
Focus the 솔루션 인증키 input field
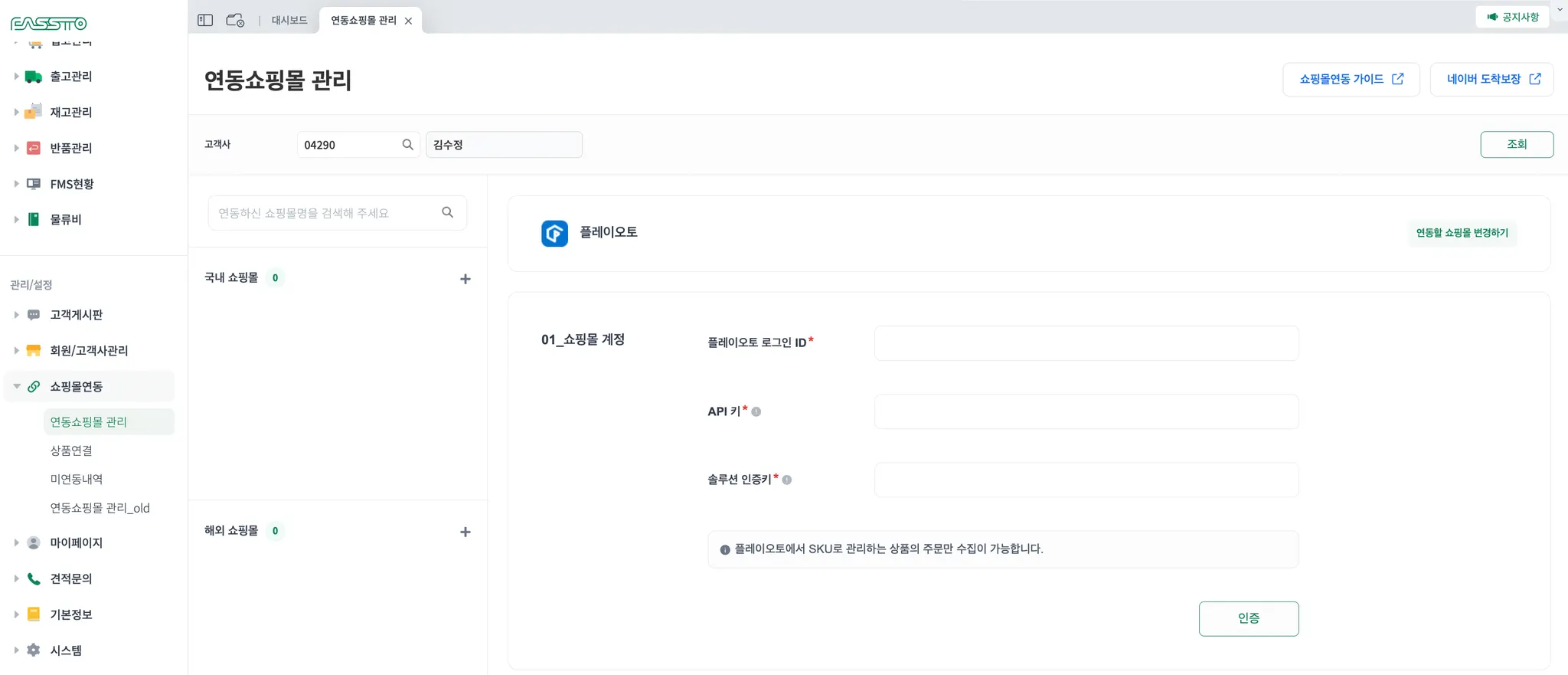tap(1086, 480)
